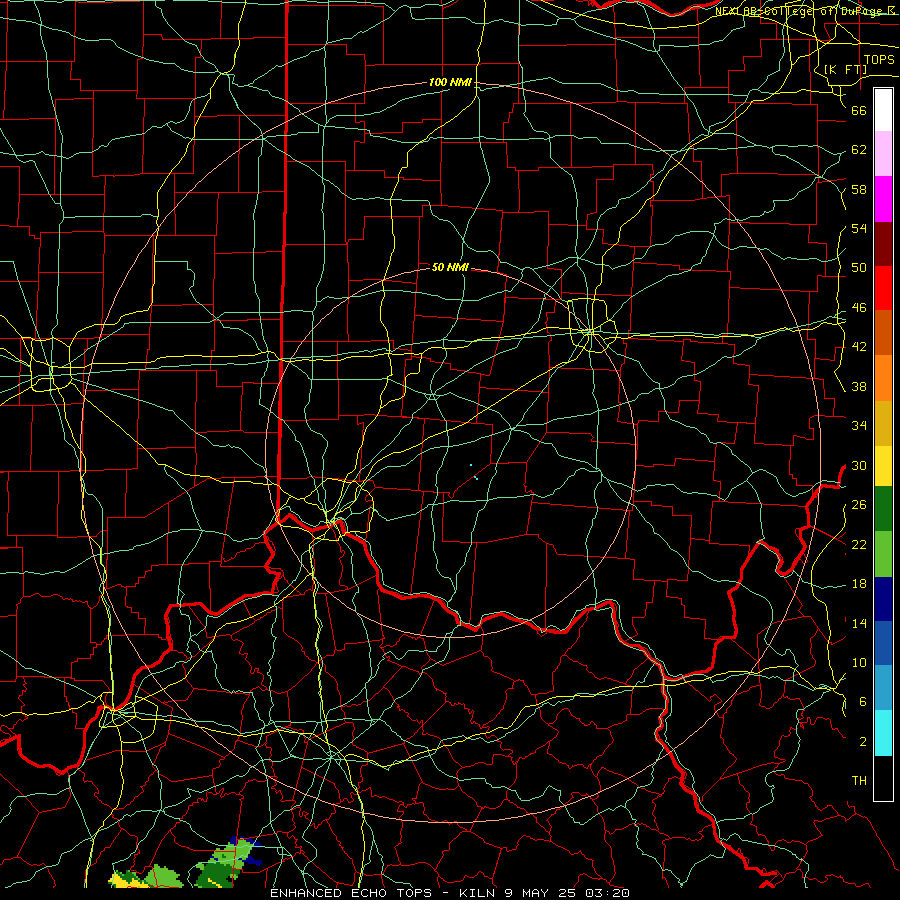Click the "TOPS" legend heading
Image resolution: width=900 pixels, height=900 pixels.
879,59
